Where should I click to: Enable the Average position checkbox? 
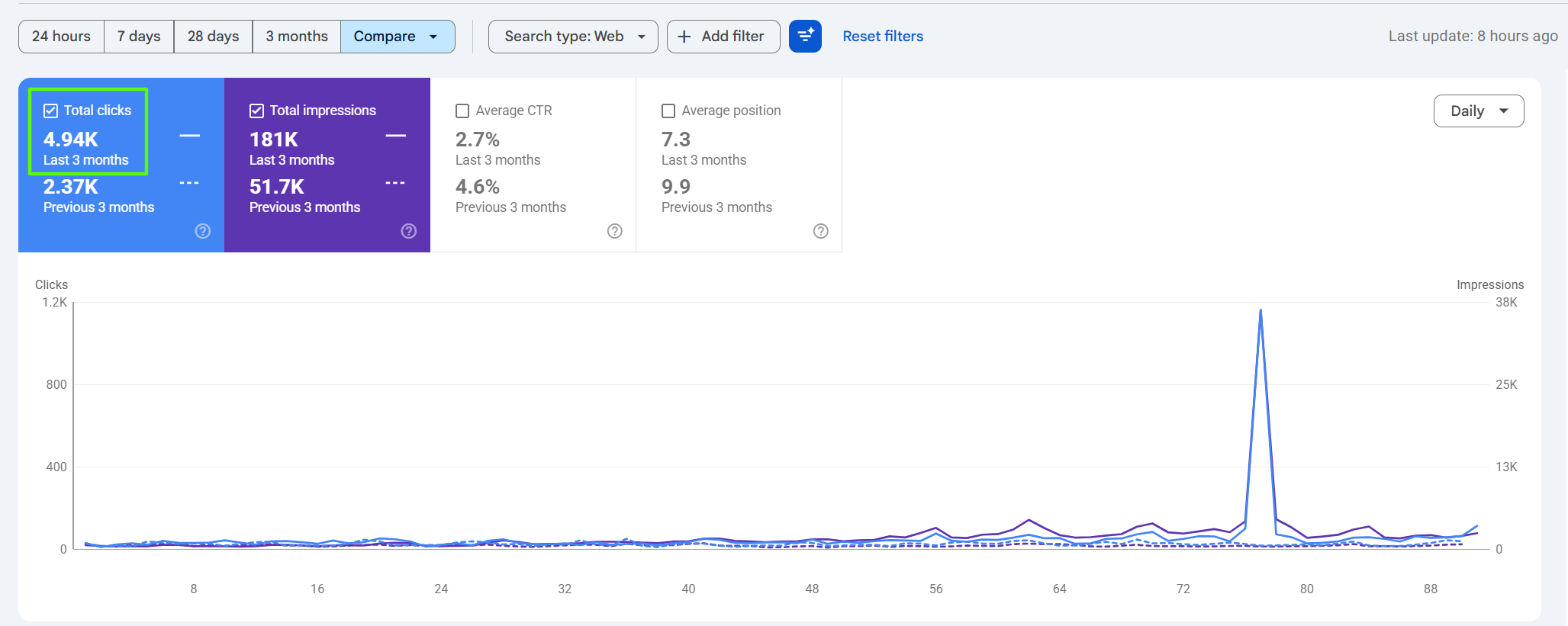coord(668,111)
